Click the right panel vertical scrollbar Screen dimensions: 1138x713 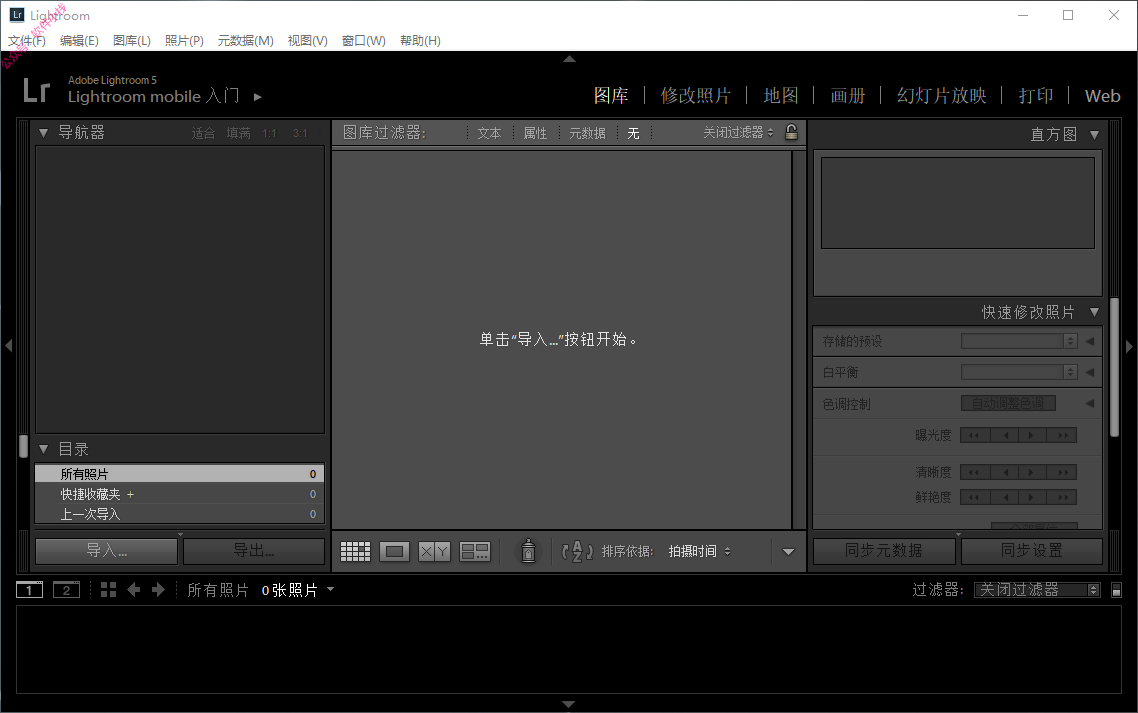coord(1114,367)
